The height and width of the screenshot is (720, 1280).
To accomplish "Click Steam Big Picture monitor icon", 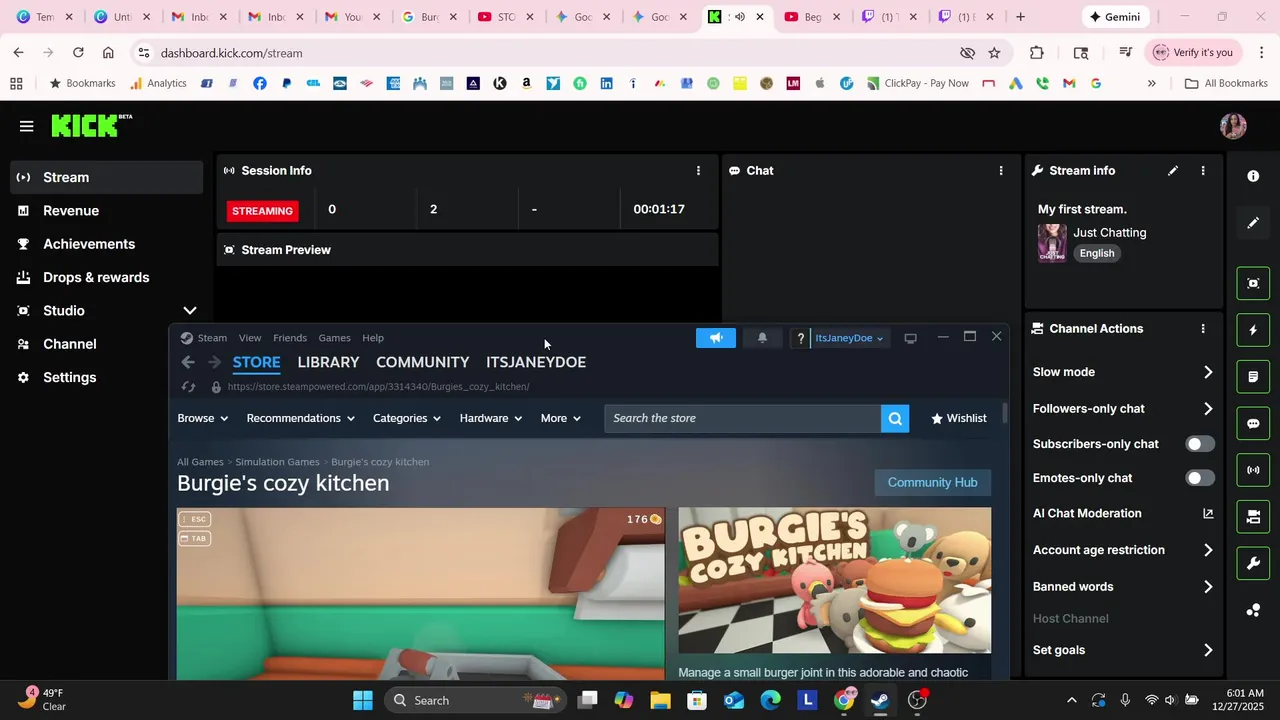I will (x=910, y=338).
